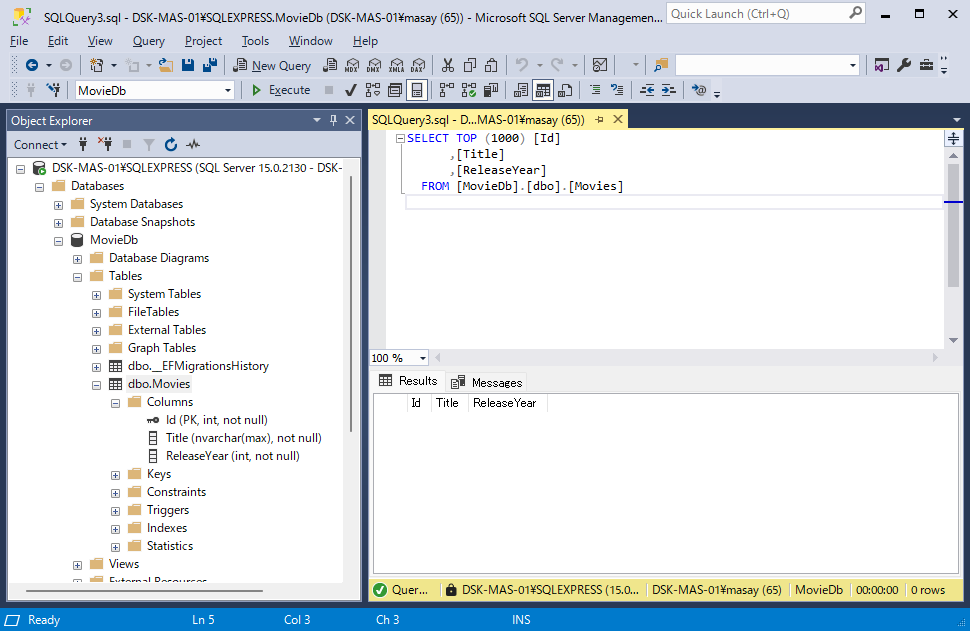Toggle Include Actual Execution Plan
The image size is (970, 631).
click(x=447, y=90)
